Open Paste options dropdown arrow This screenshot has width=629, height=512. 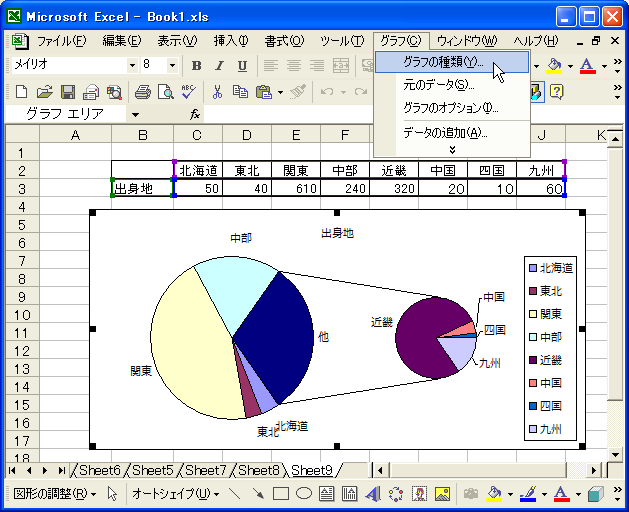coord(280,92)
